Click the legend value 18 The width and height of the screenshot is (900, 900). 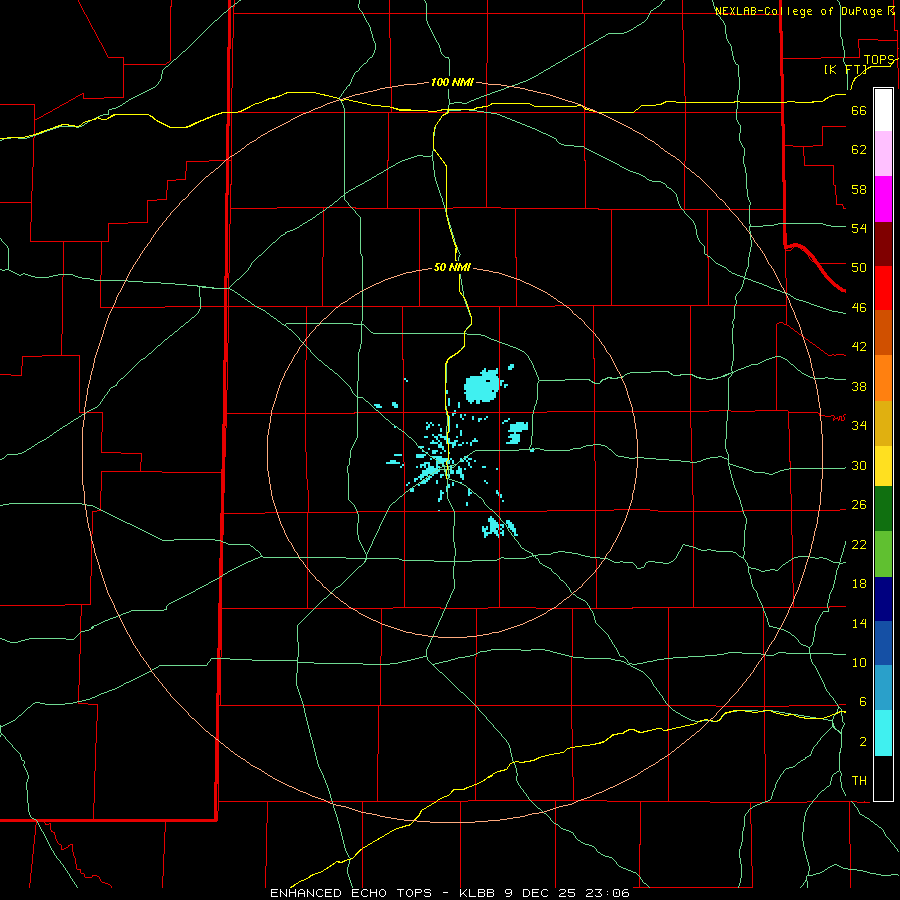click(859, 584)
